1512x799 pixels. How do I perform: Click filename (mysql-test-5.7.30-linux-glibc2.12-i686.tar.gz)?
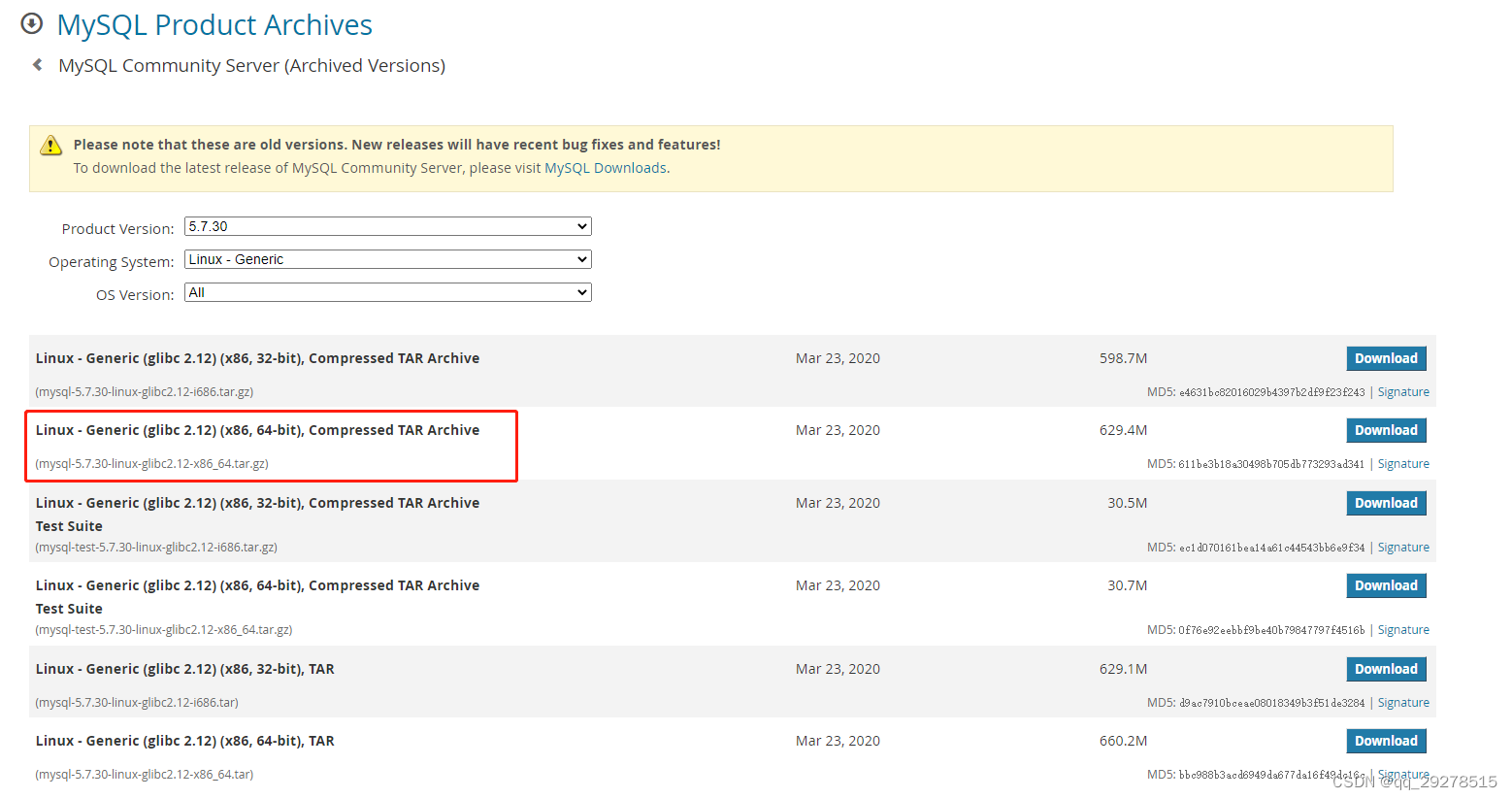(x=156, y=548)
